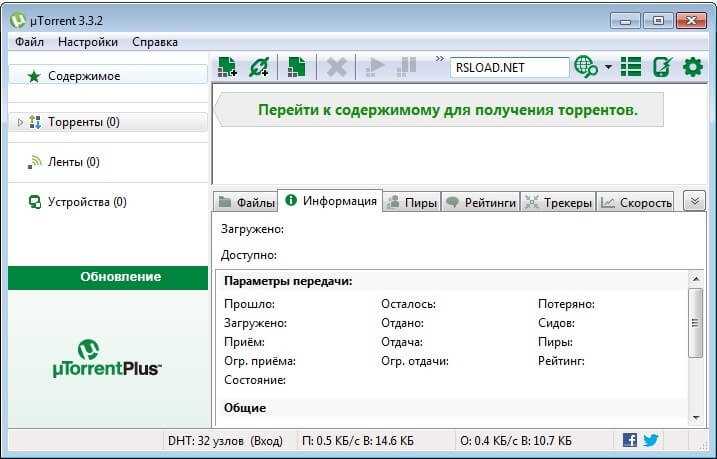Click the RSS icon beside Ленты
This screenshot has width=717, height=459.
[x=34, y=162]
